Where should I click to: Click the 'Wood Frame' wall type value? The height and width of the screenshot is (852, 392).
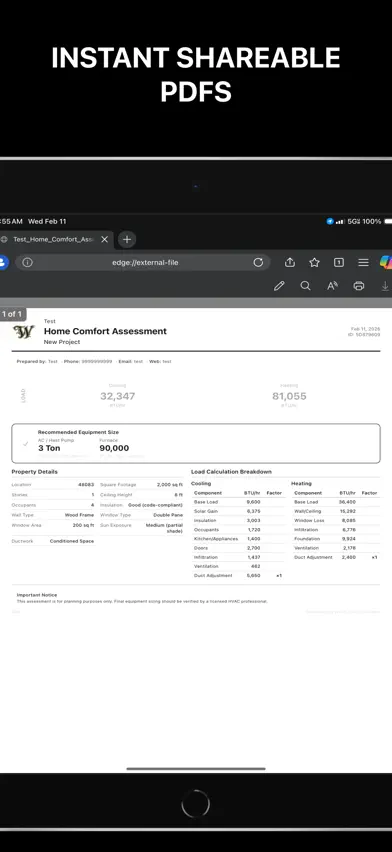[x=79, y=515]
